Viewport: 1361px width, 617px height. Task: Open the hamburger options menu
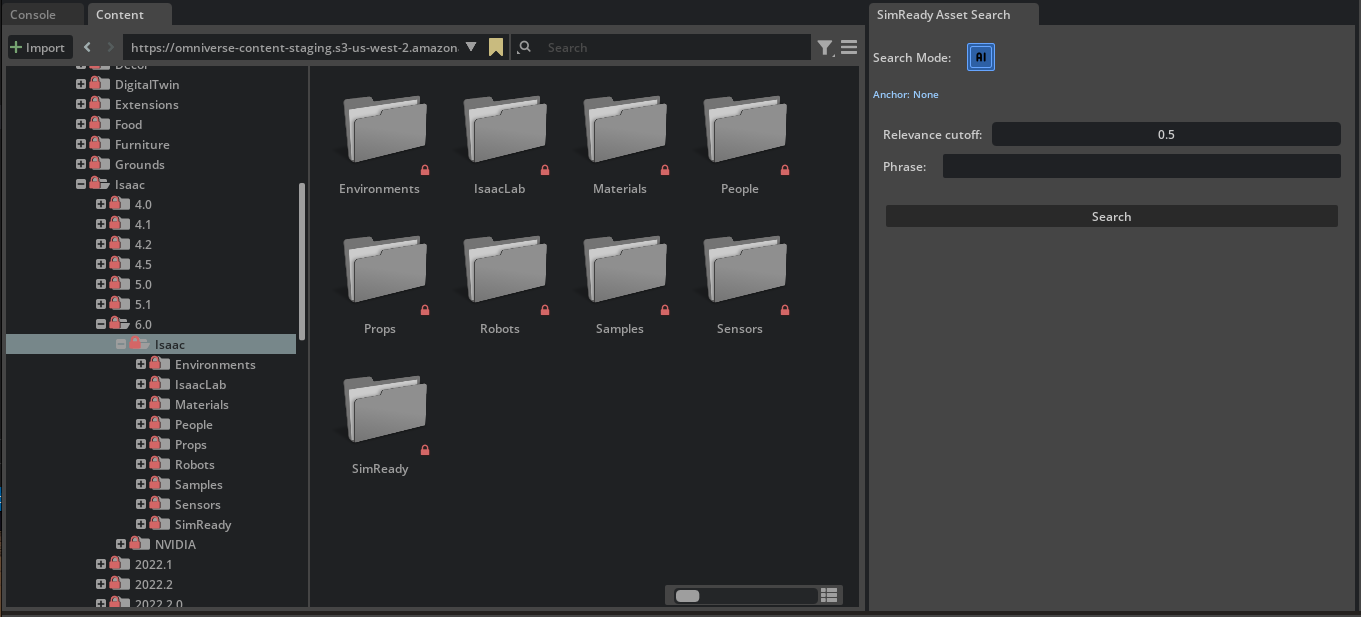pyautogui.click(x=849, y=47)
